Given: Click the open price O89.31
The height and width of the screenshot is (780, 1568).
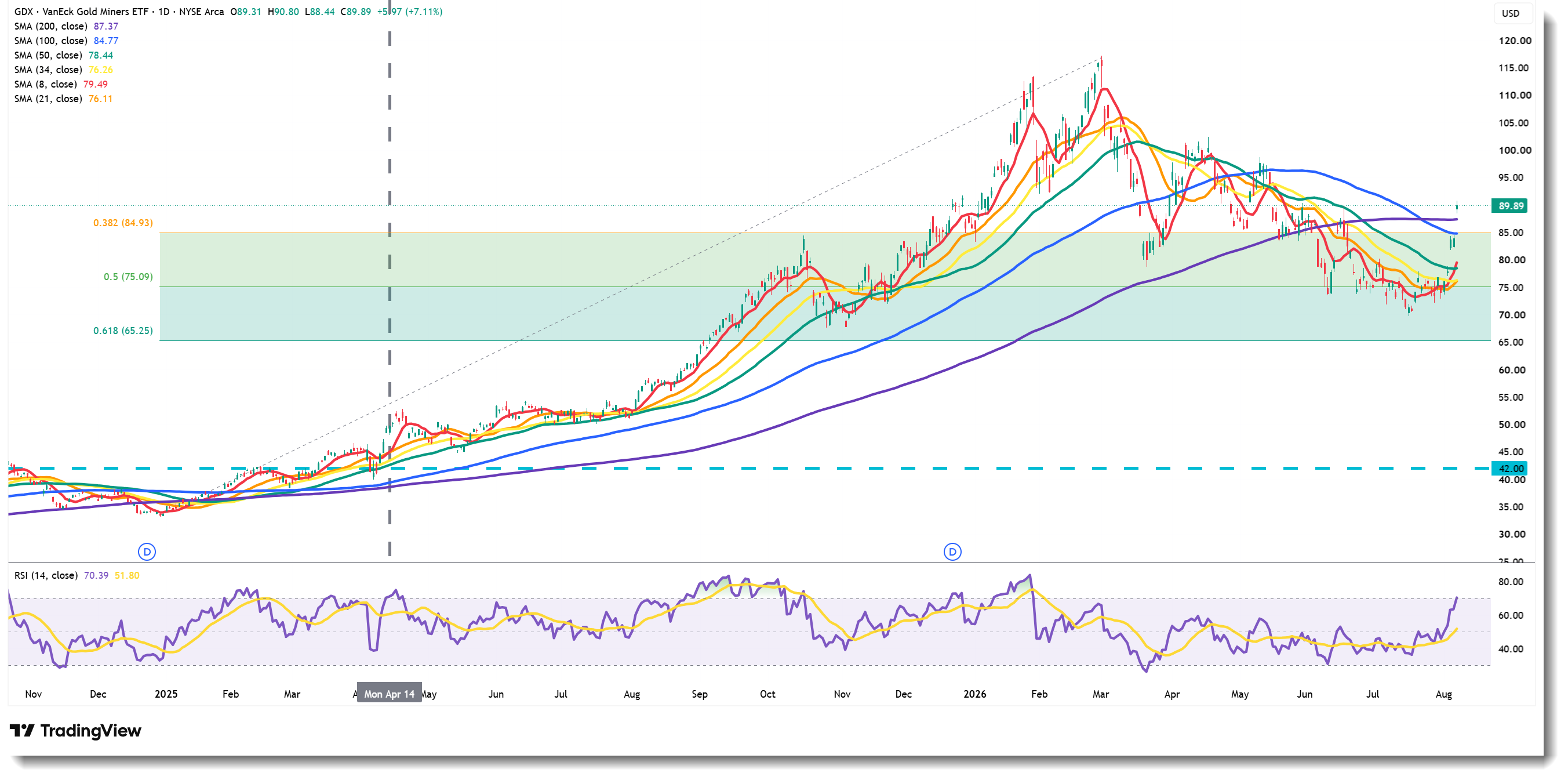Looking at the screenshot, I should (245, 12).
